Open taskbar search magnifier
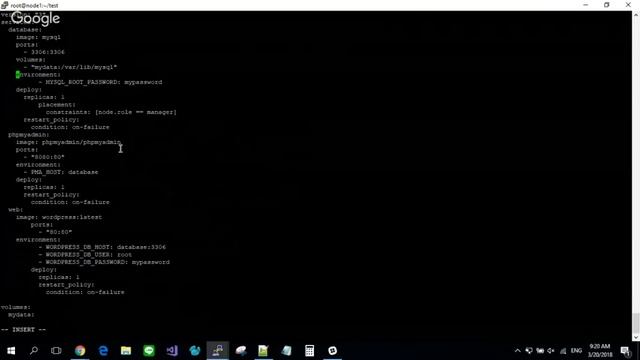This screenshot has height=360, width=640. coord(34,351)
